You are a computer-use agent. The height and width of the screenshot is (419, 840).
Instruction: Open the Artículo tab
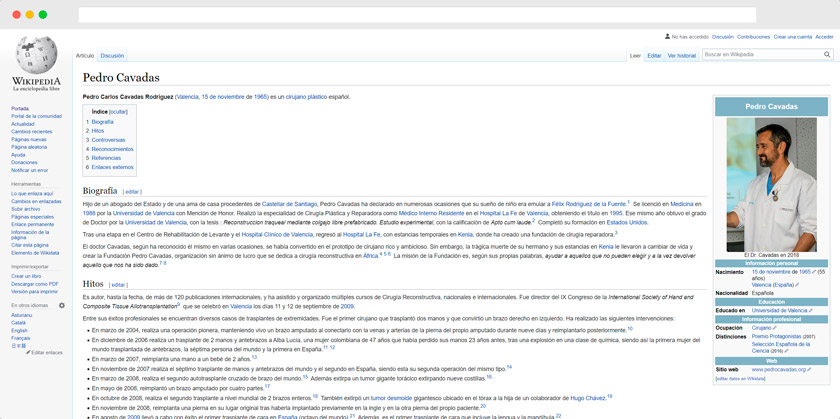click(85, 56)
